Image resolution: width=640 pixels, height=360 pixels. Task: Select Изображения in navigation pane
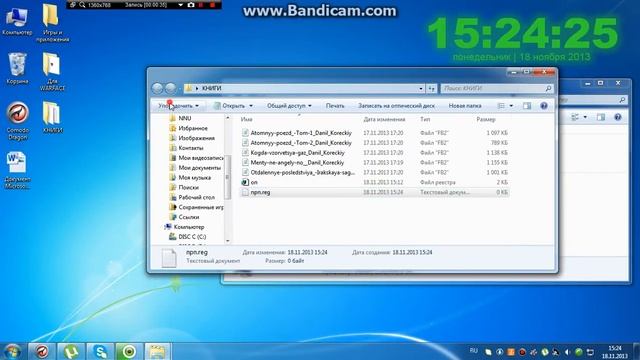[x=196, y=138]
